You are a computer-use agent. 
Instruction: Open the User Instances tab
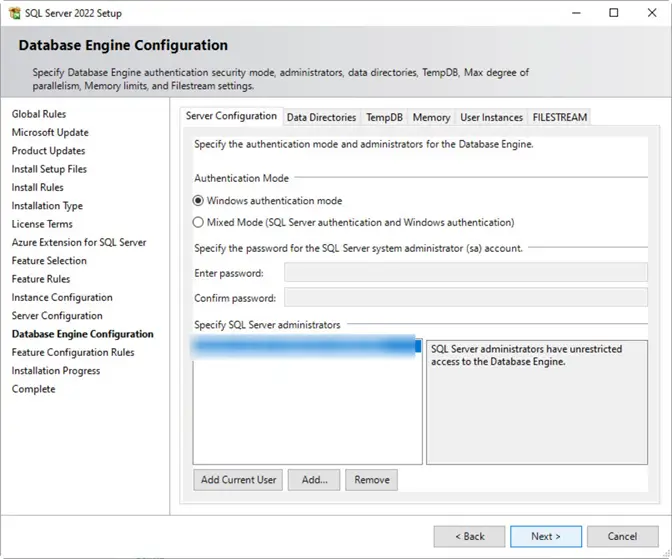pyautogui.click(x=491, y=117)
